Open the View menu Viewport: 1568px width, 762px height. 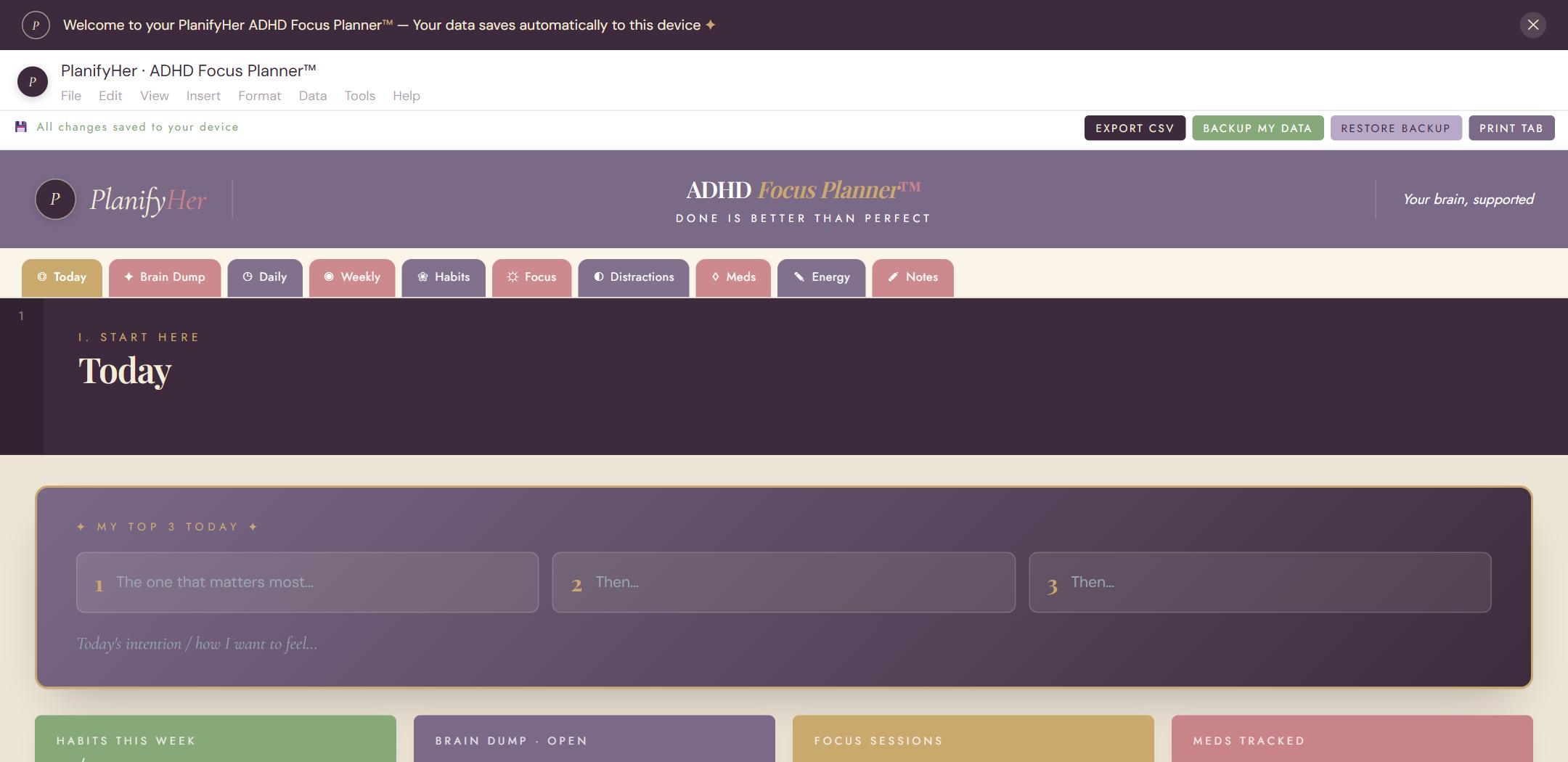point(155,96)
